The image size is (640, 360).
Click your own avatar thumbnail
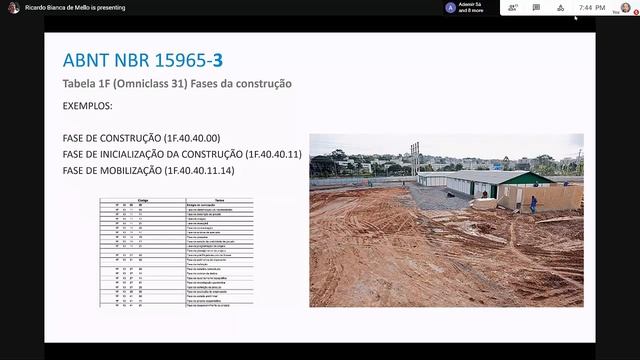[625, 7]
